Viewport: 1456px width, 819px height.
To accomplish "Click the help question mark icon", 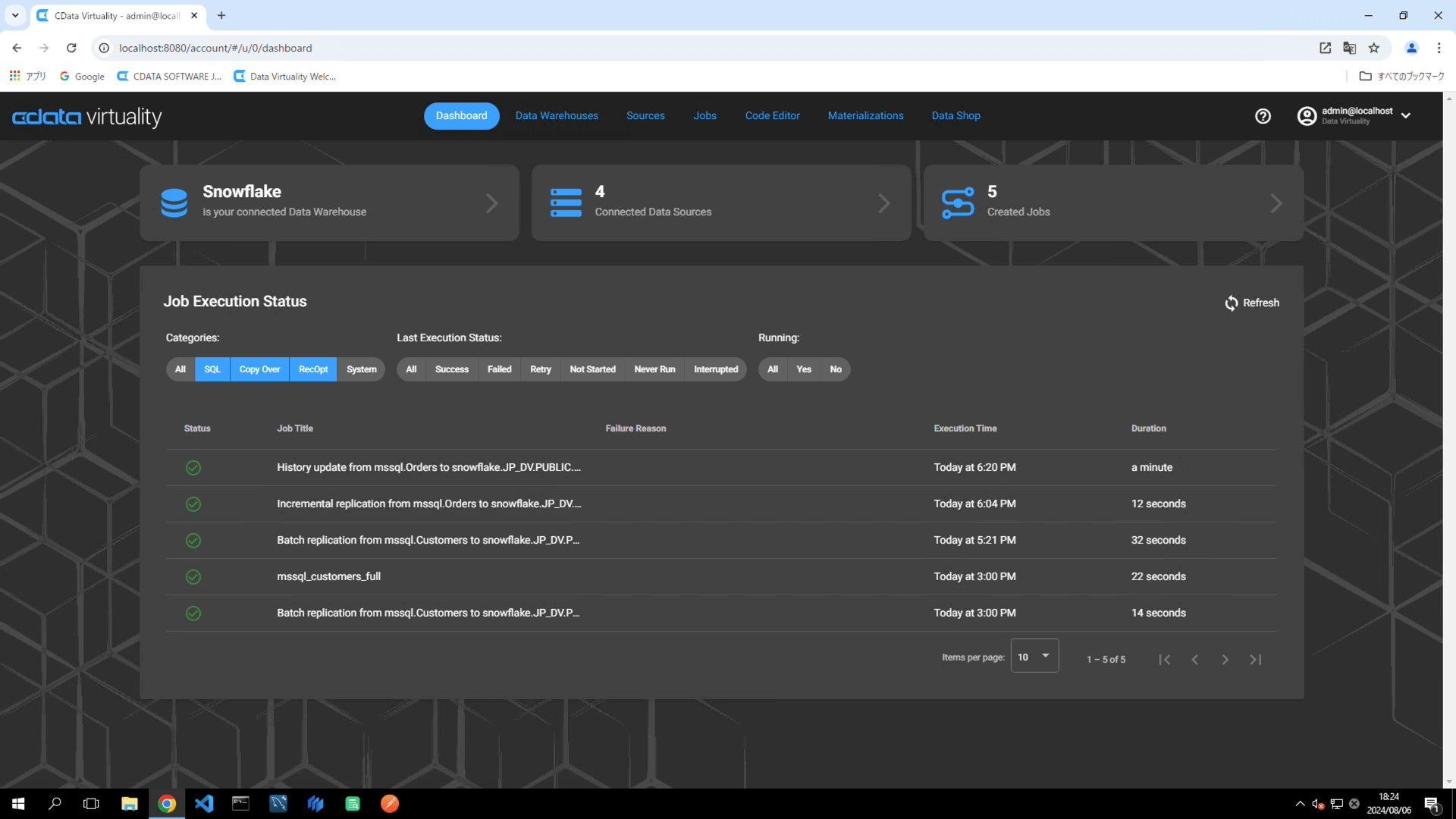I will (1263, 116).
